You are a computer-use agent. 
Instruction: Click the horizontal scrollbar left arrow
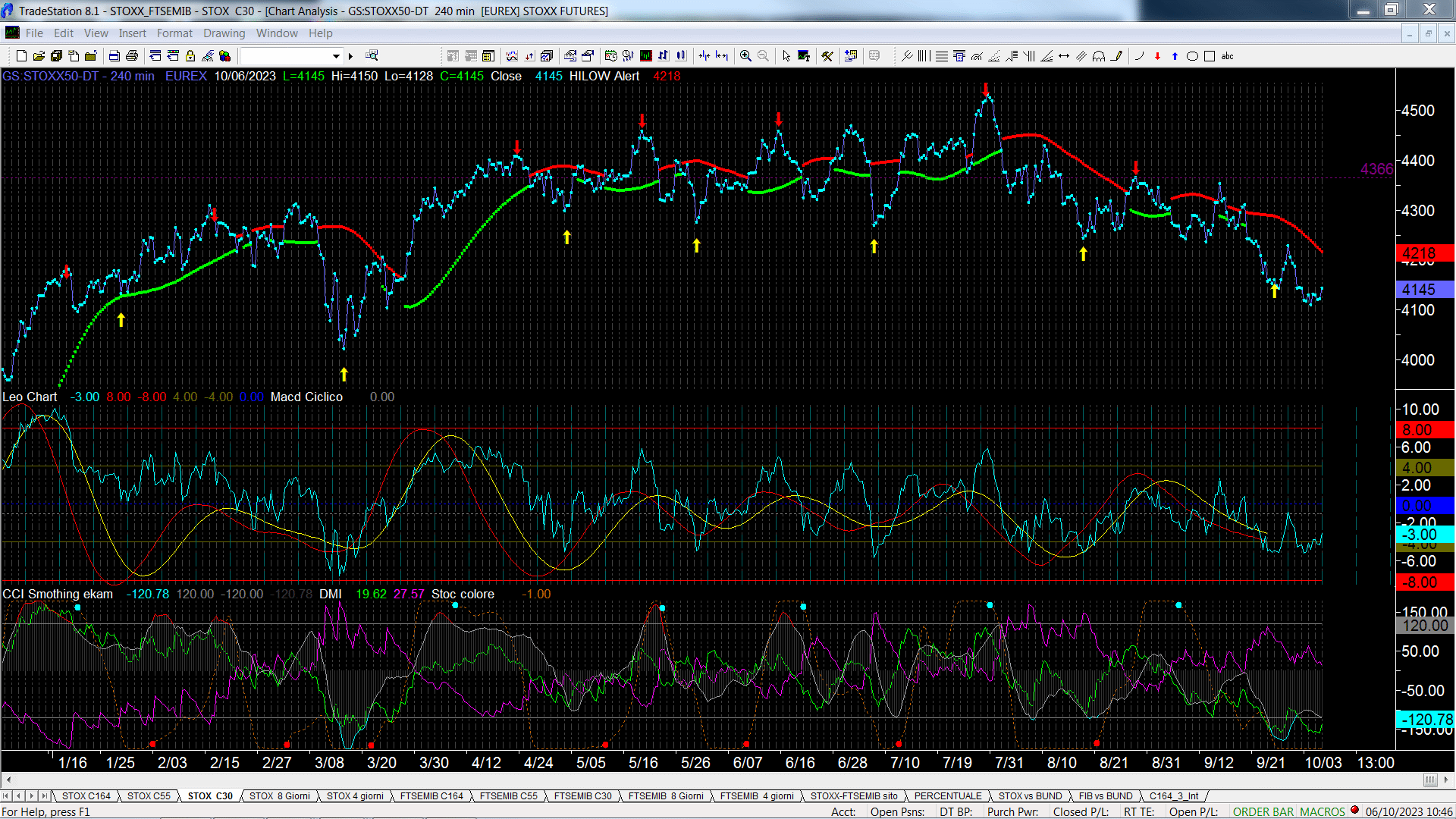click(8, 780)
